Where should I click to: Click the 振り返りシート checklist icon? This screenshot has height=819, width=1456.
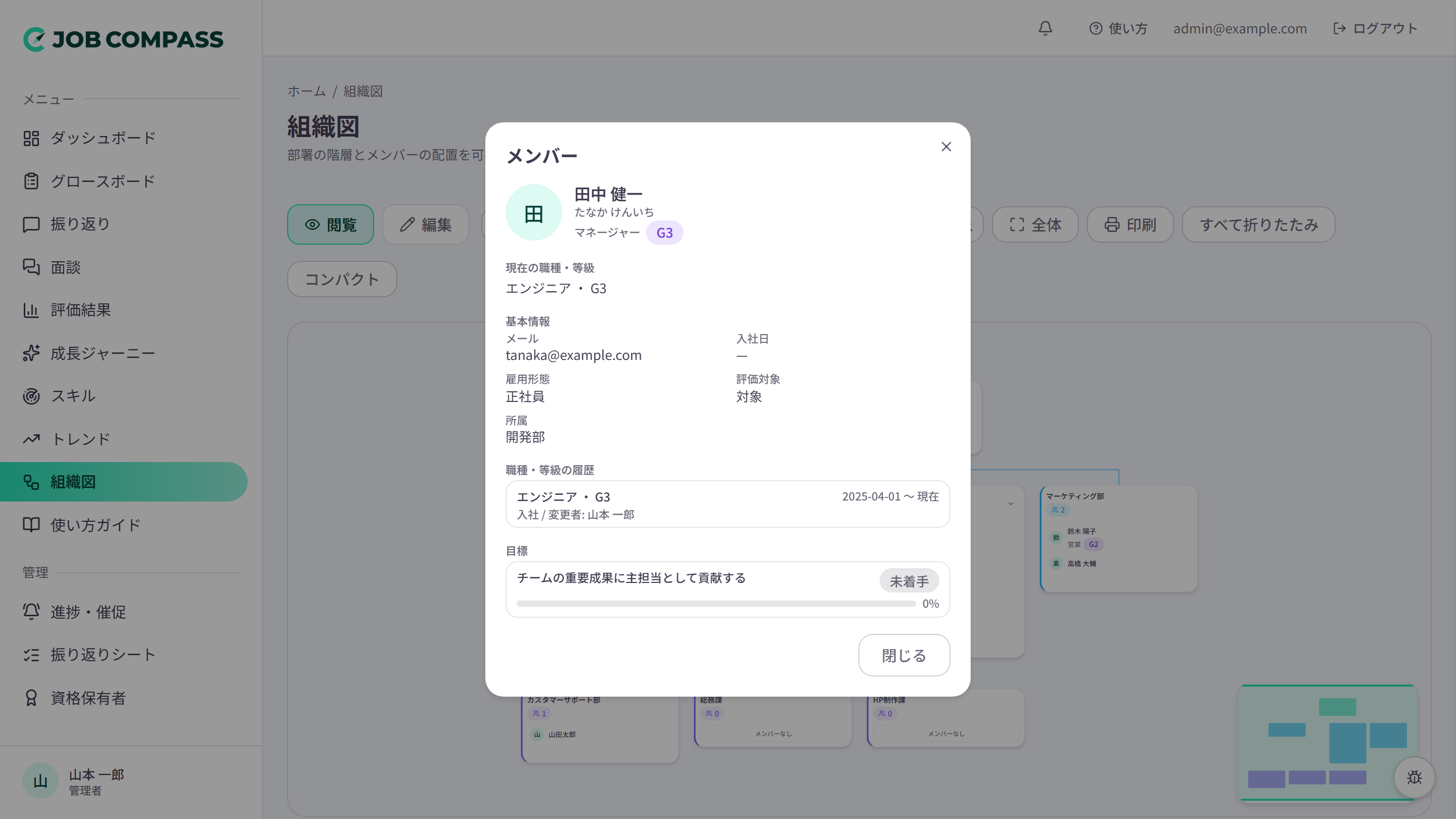(31, 655)
